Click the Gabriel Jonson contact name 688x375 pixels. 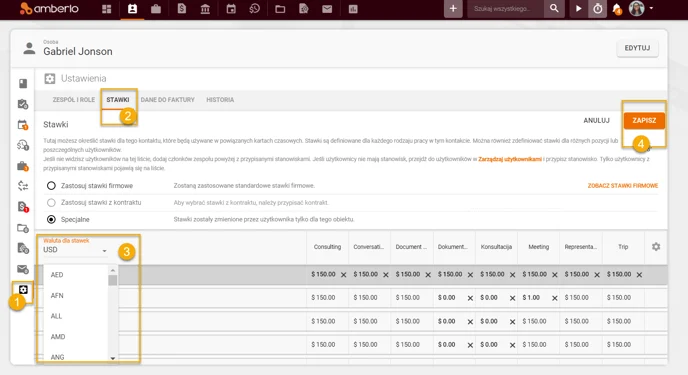(78, 51)
